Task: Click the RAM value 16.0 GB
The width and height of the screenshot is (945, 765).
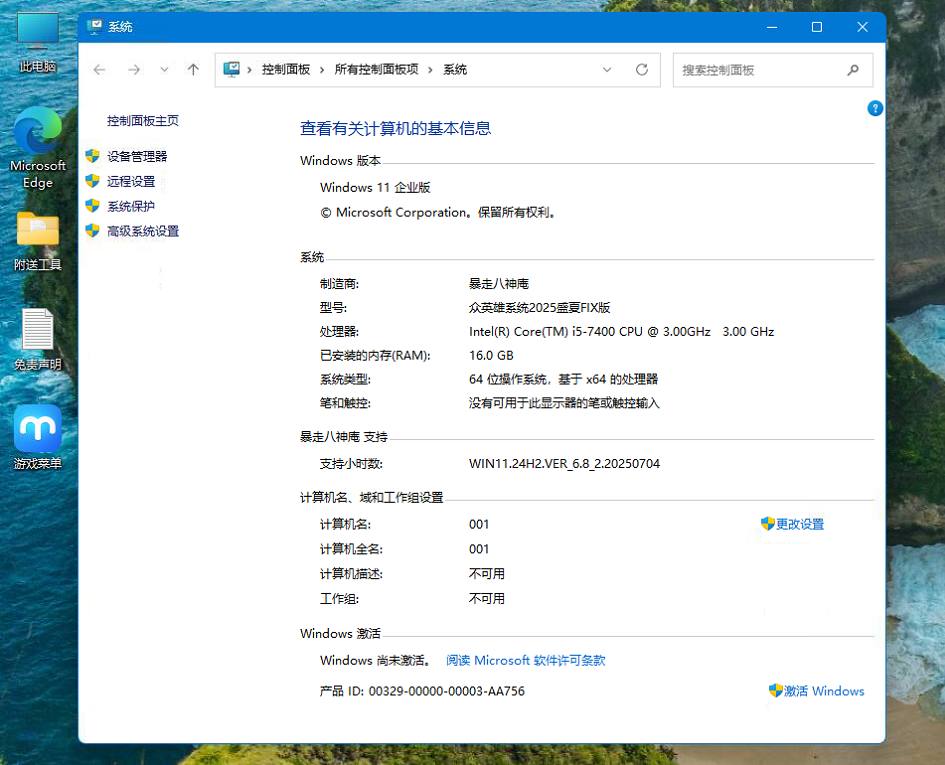Action: point(491,356)
